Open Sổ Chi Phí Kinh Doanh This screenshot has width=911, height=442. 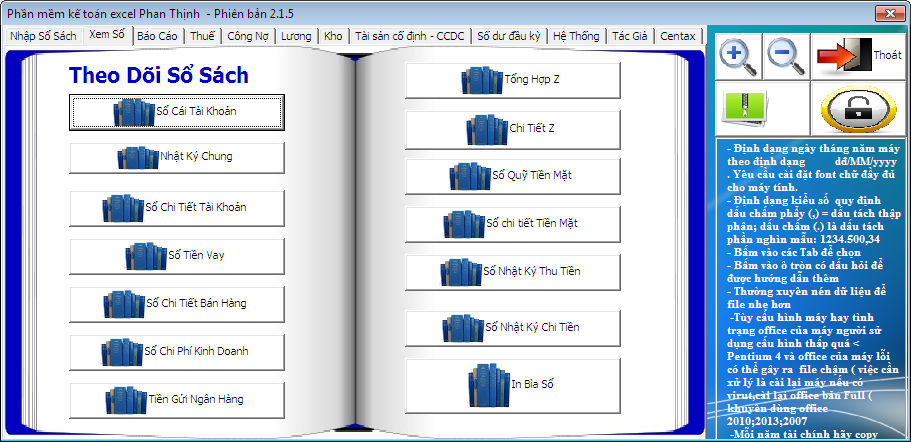(x=177, y=353)
